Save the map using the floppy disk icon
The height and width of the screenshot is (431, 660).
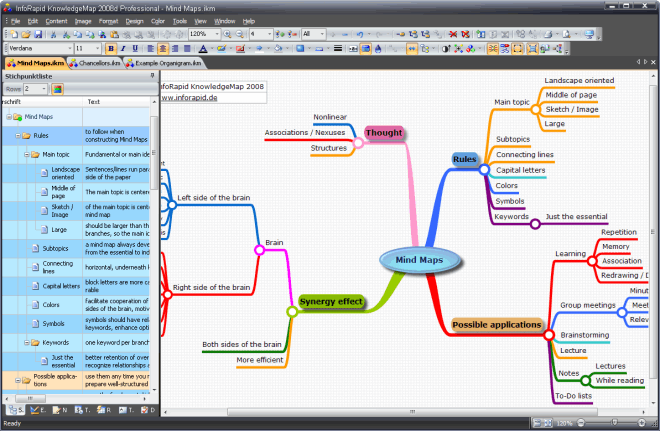point(38,34)
